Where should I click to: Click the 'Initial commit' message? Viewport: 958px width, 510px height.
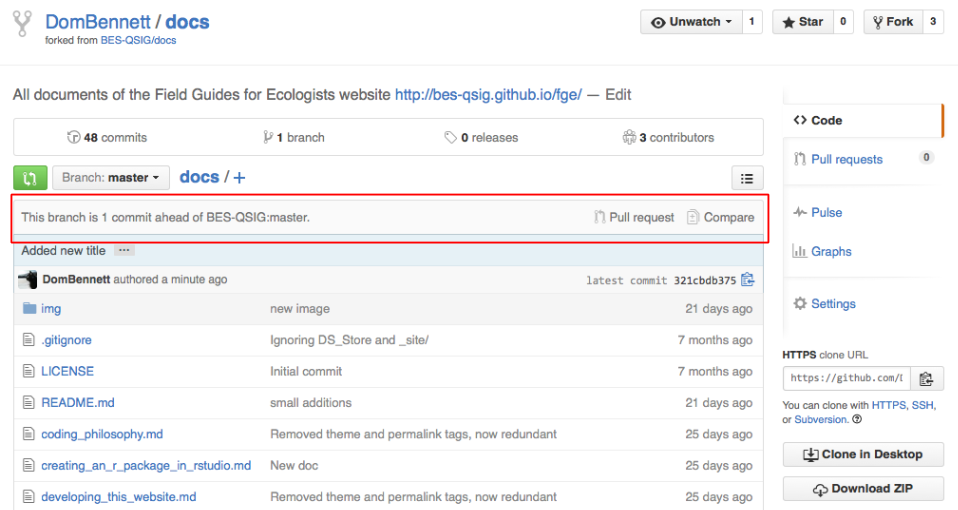click(x=306, y=371)
